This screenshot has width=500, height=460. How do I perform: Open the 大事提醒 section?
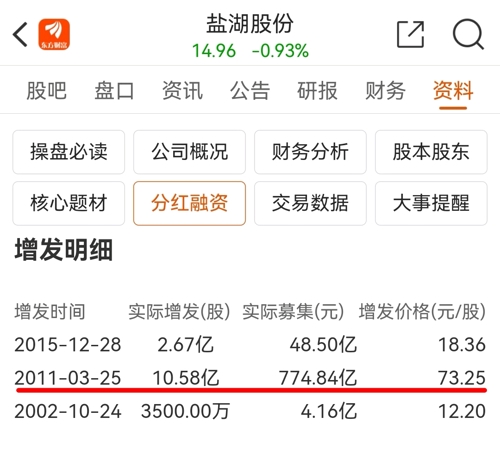click(431, 203)
